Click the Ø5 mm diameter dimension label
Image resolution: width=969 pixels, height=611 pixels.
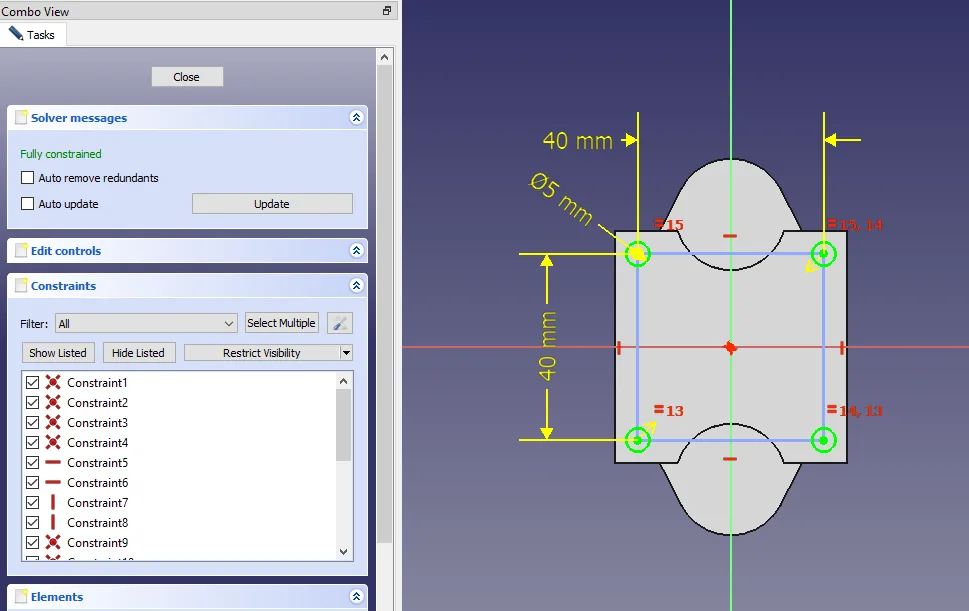pyautogui.click(x=561, y=199)
